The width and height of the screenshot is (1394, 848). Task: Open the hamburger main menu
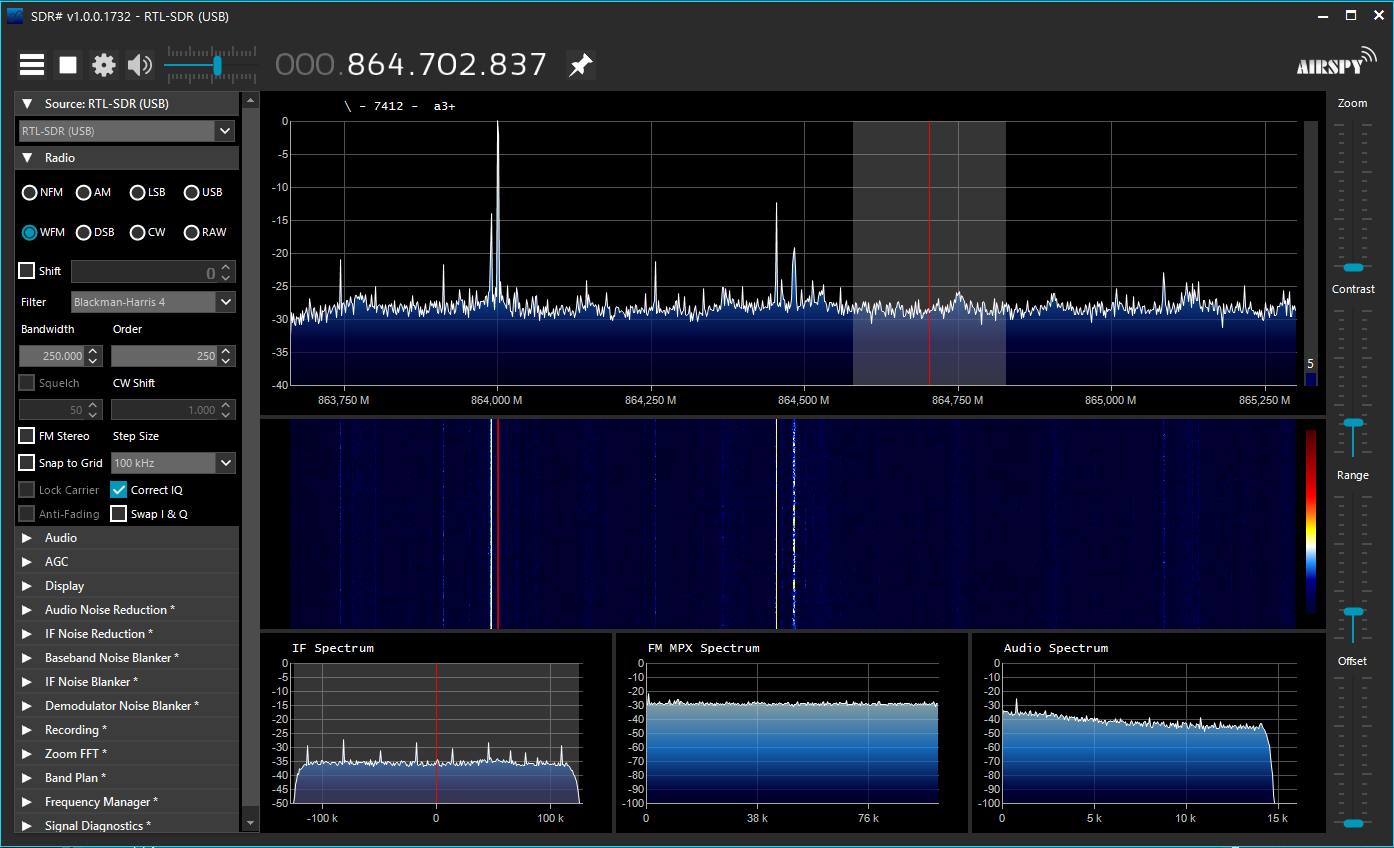(x=32, y=65)
